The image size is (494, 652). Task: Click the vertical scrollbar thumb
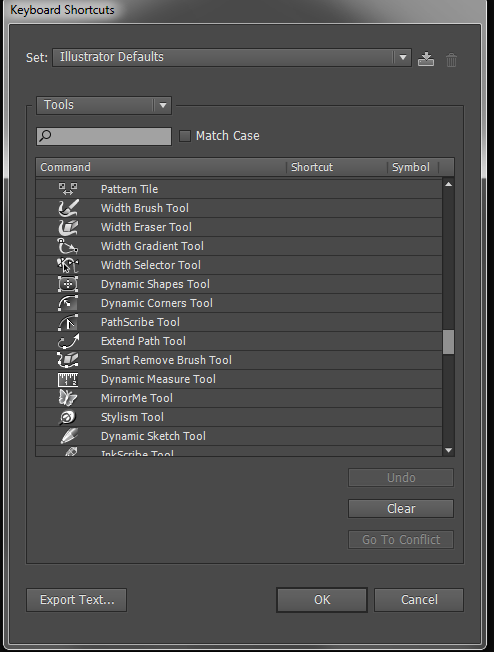(448, 342)
